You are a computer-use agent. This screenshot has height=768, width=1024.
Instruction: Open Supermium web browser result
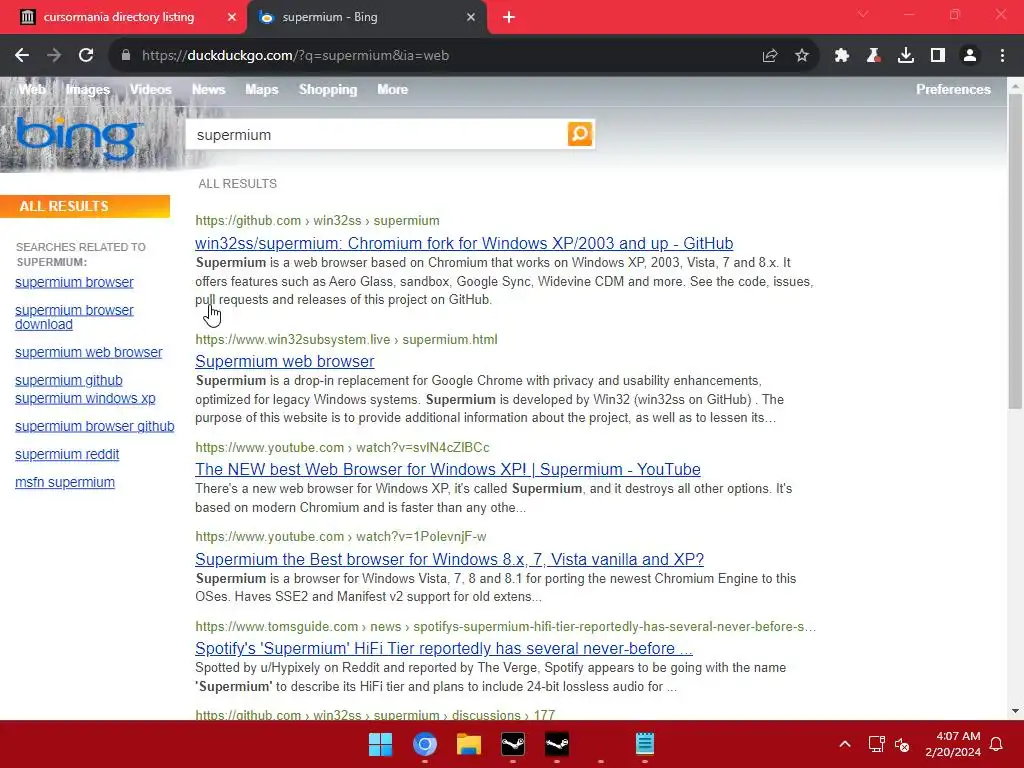tap(285, 361)
